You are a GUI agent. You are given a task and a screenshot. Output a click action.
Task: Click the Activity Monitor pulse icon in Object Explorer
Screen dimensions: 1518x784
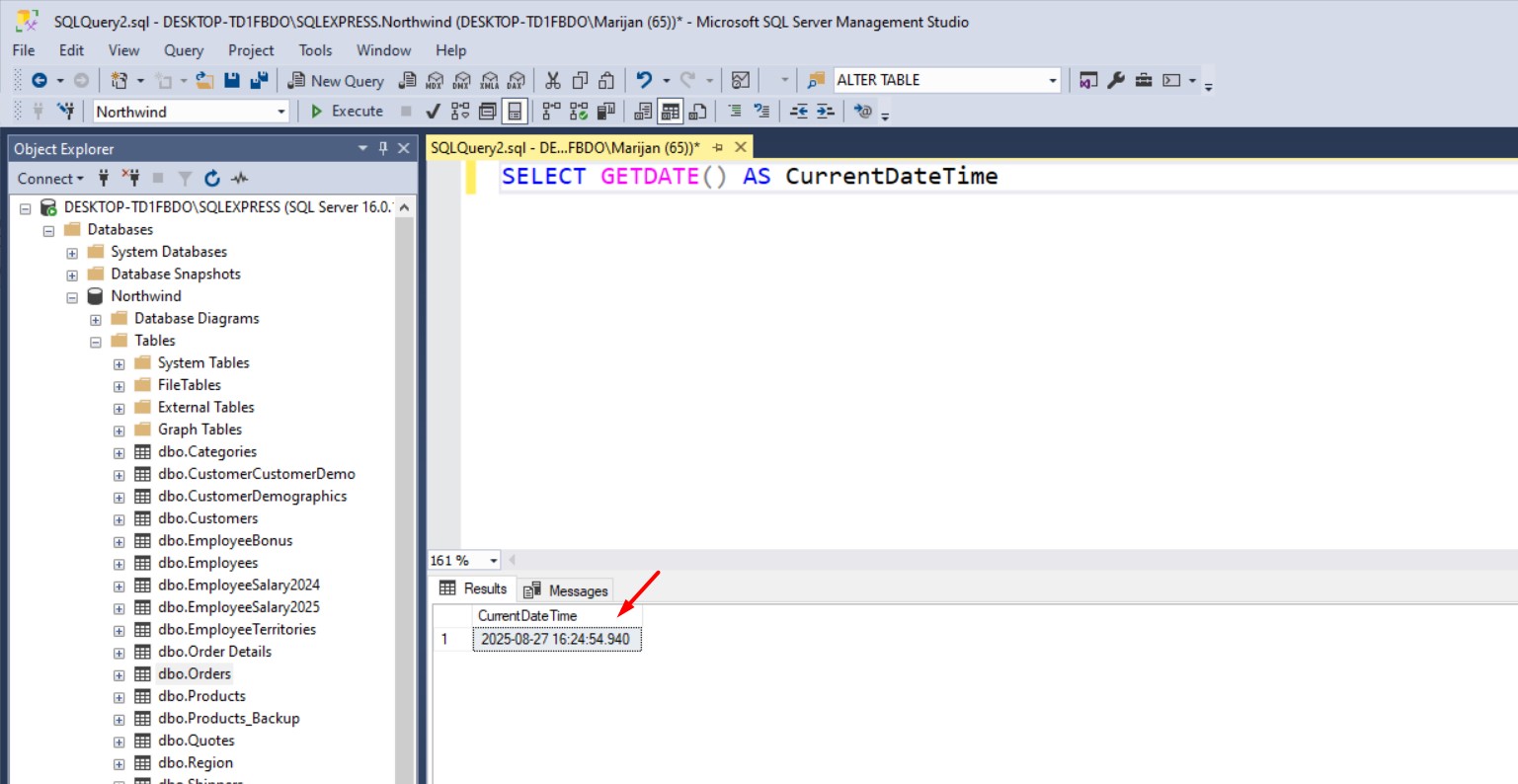pyautogui.click(x=240, y=179)
